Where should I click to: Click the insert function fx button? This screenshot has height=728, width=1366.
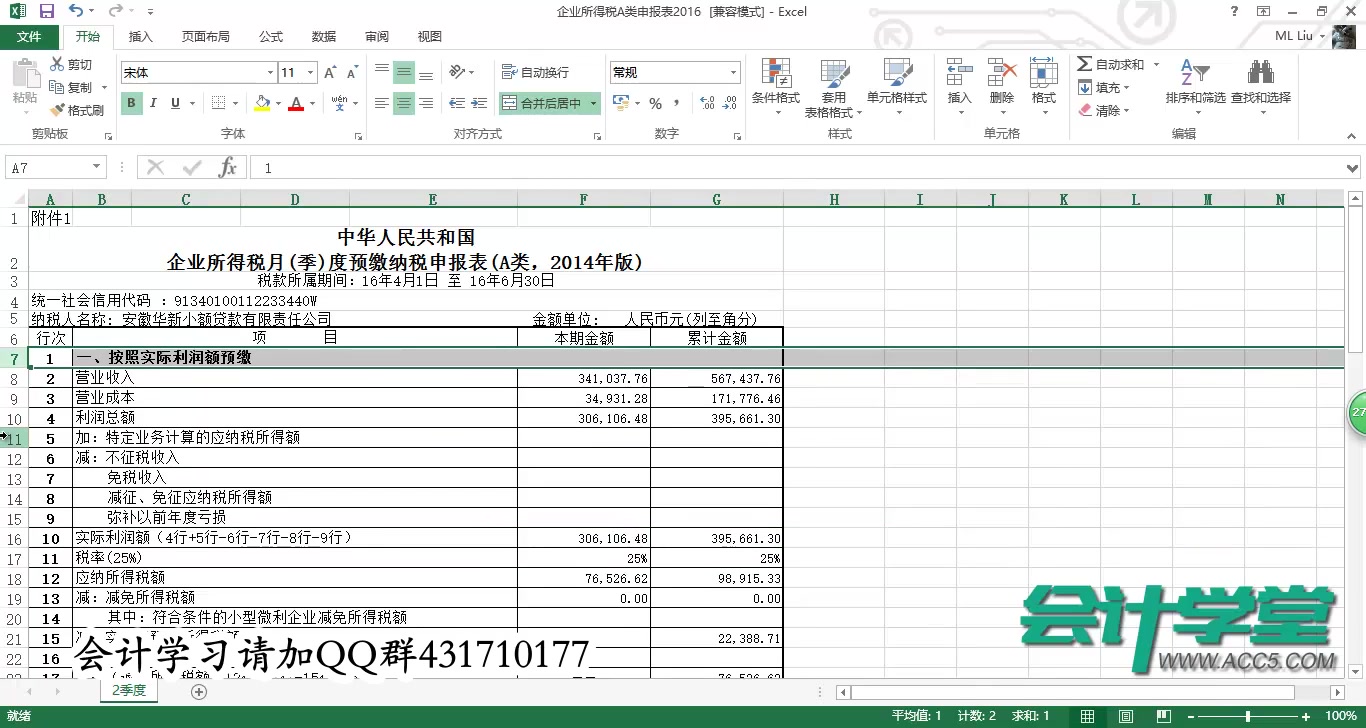click(x=228, y=167)
